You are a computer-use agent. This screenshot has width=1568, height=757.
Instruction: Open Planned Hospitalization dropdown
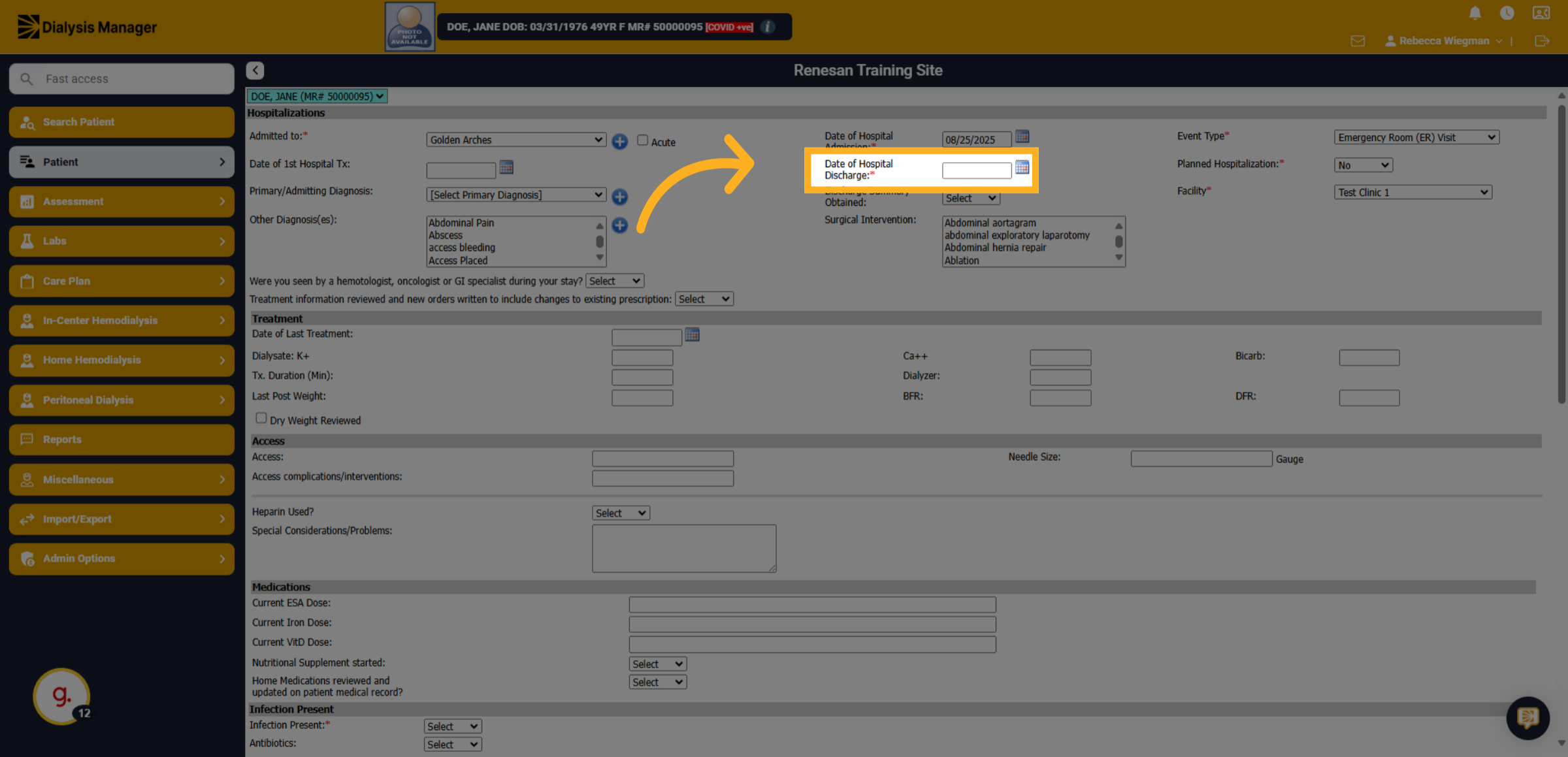1363,165
